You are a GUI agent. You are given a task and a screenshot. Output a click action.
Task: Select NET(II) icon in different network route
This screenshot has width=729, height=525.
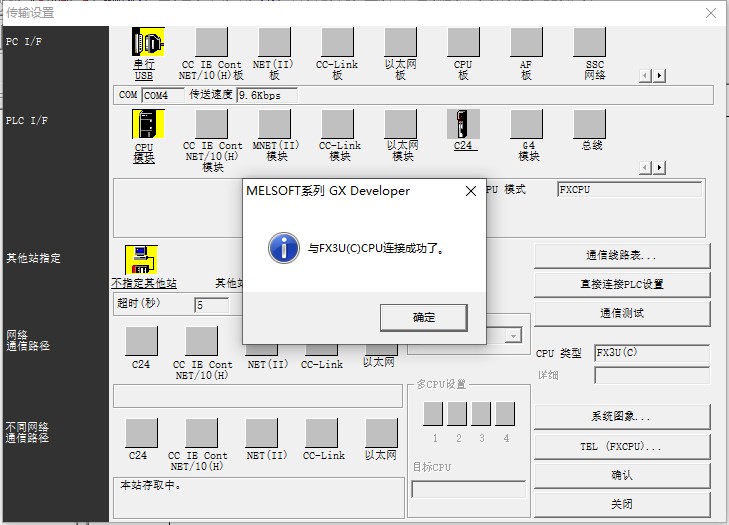[x=262, y=432]
